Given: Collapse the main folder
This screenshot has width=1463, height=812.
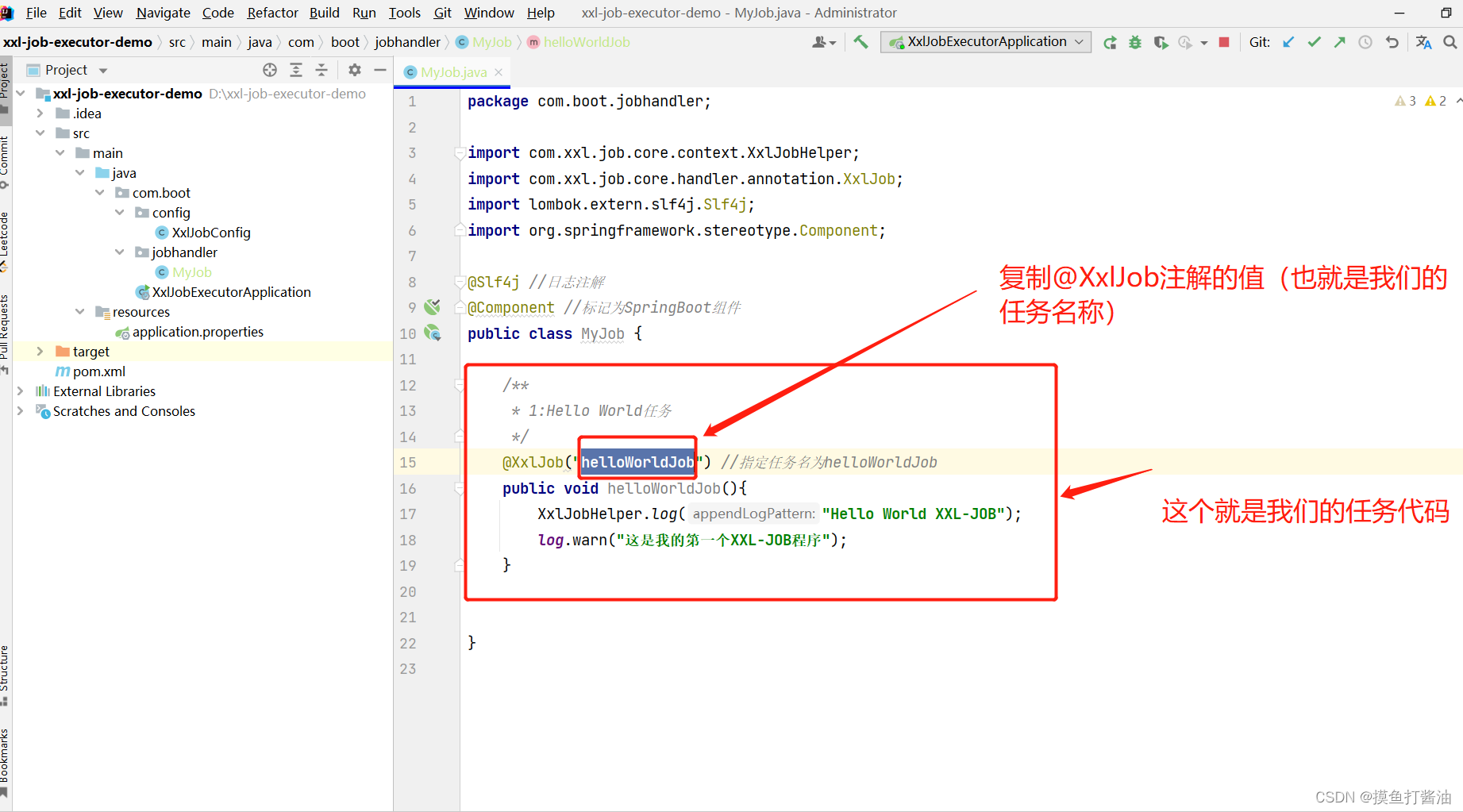Looking at the screenshot, I should click(x=60, y=153).
